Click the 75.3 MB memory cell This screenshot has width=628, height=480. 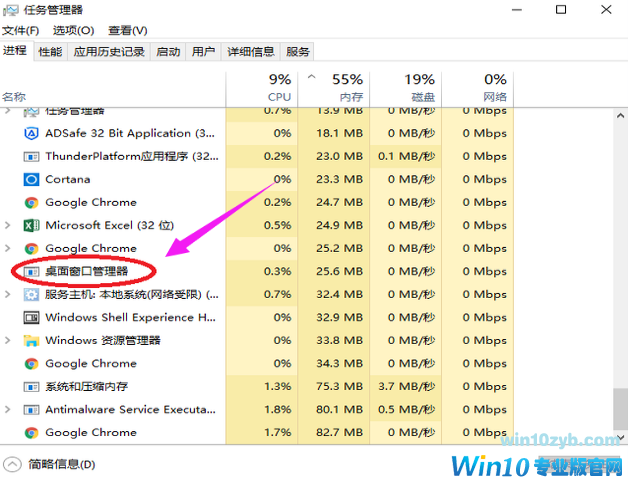[x=334, y=387]
